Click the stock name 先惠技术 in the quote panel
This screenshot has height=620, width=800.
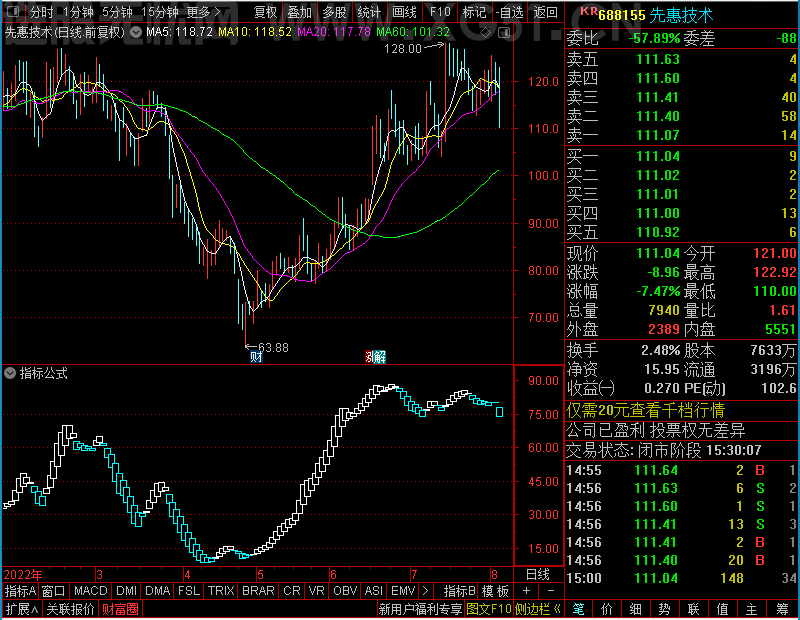coord(681,15)
